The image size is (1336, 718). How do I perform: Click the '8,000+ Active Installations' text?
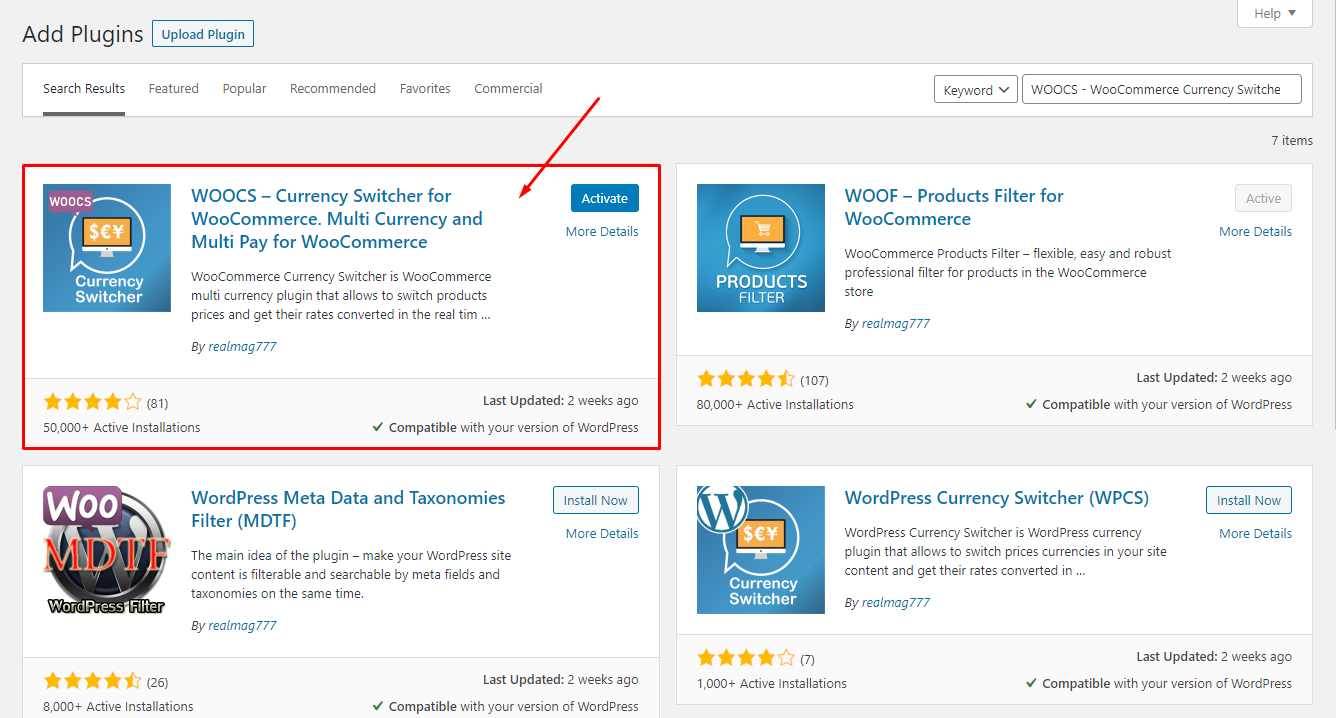point(118,707)
